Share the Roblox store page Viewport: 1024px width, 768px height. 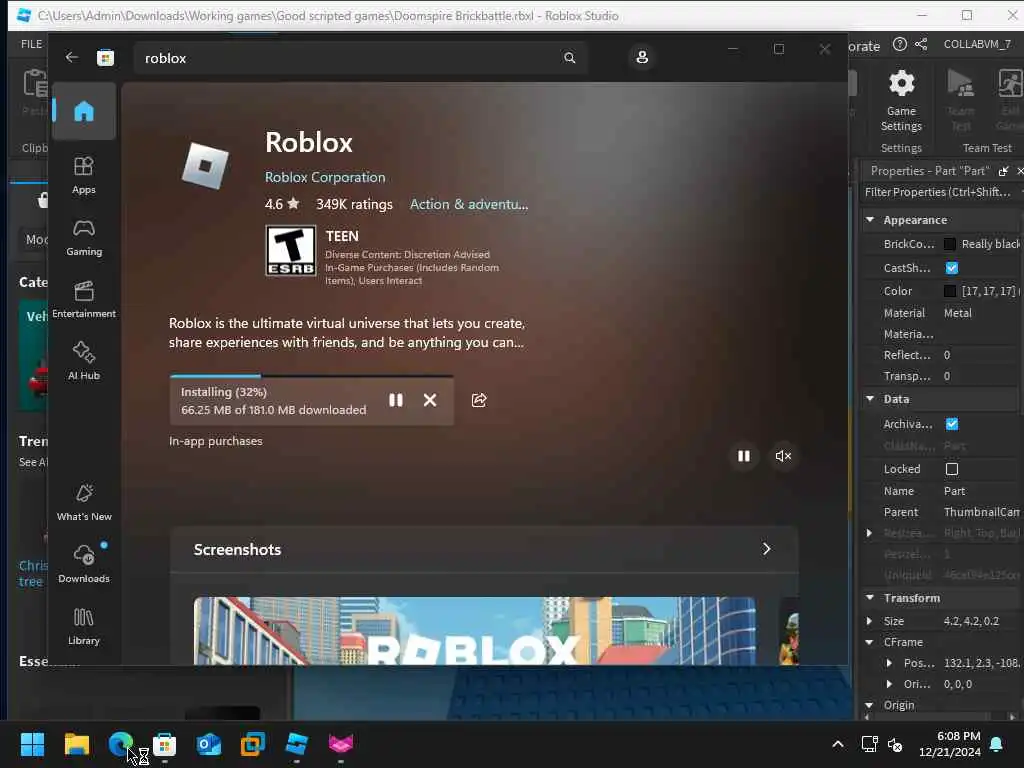click(479, 400)
